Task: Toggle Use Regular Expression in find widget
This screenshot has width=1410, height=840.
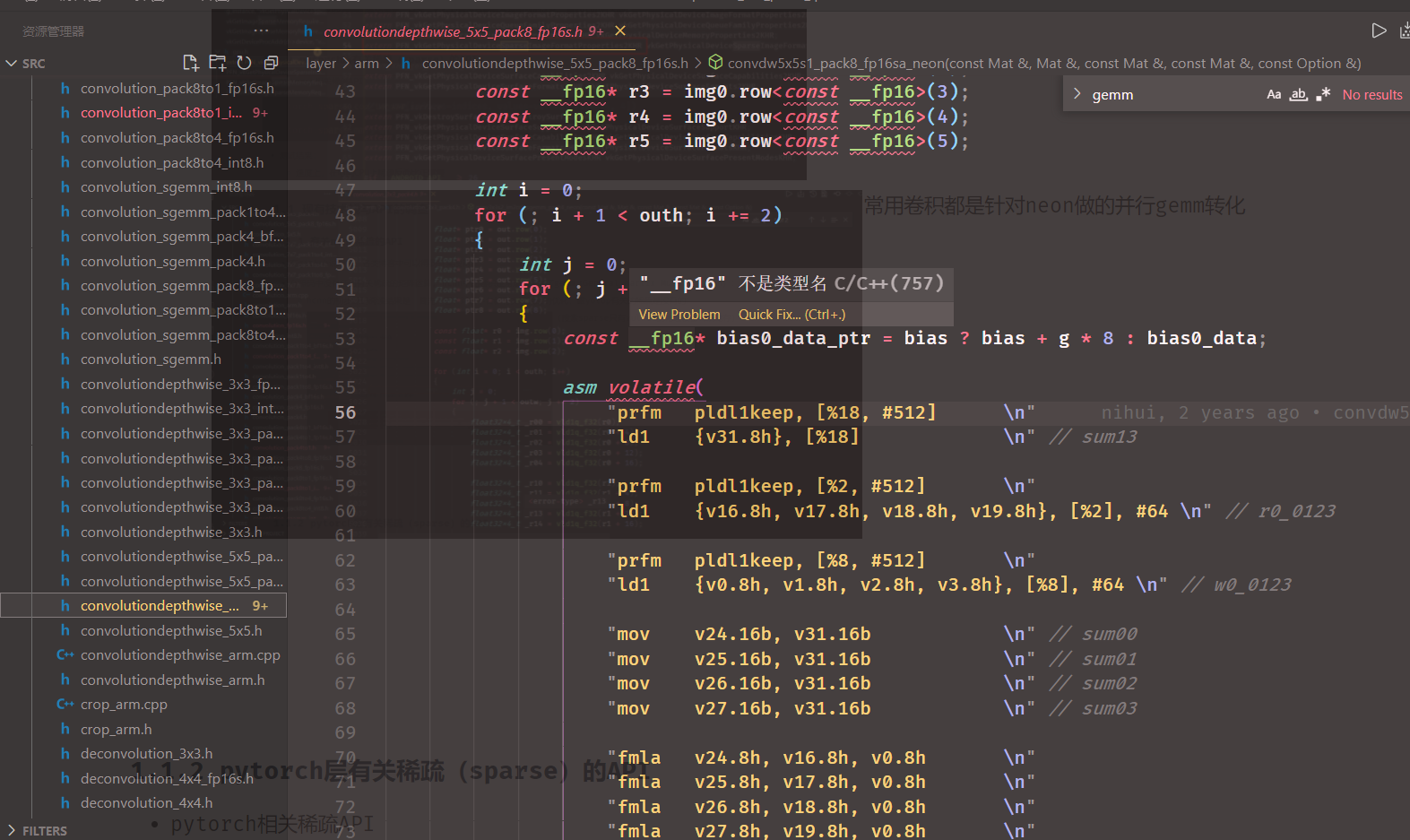Action: pos(1323,94)
